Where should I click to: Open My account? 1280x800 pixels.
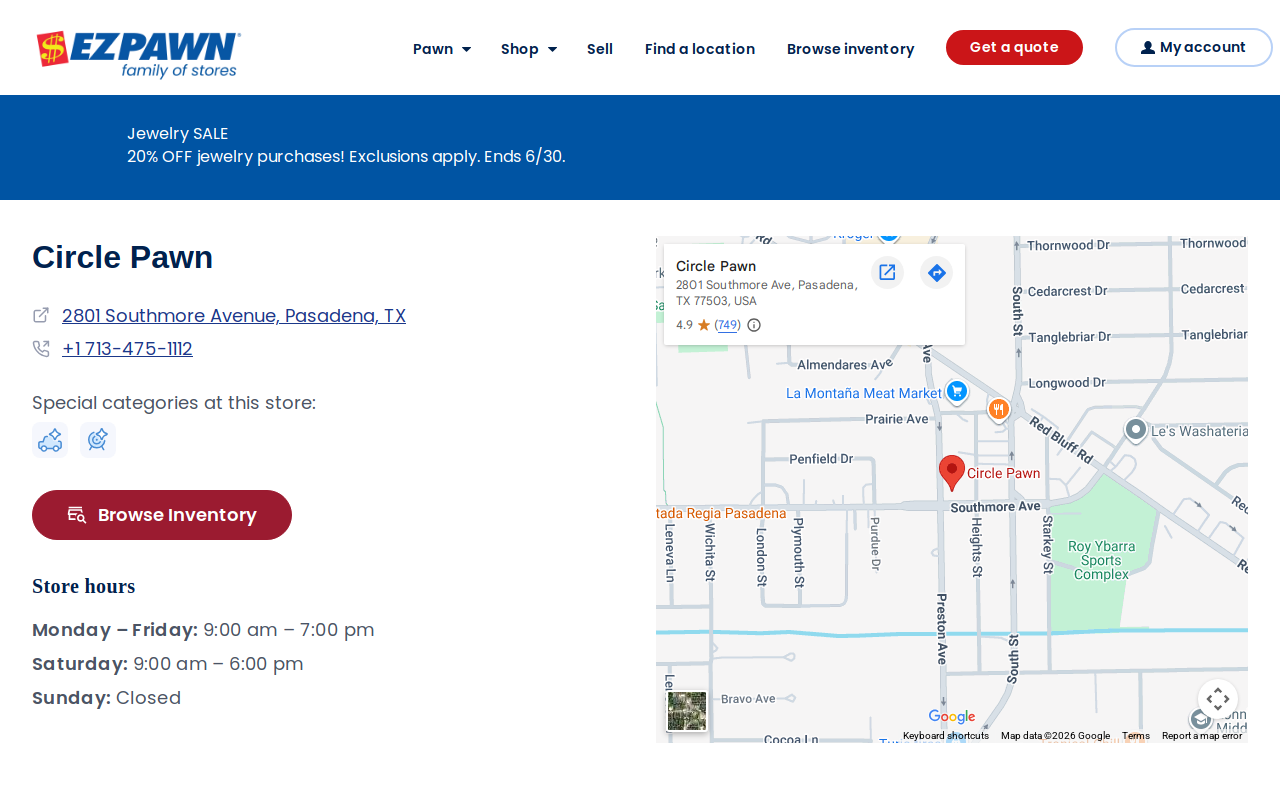tap(1194, 47)
